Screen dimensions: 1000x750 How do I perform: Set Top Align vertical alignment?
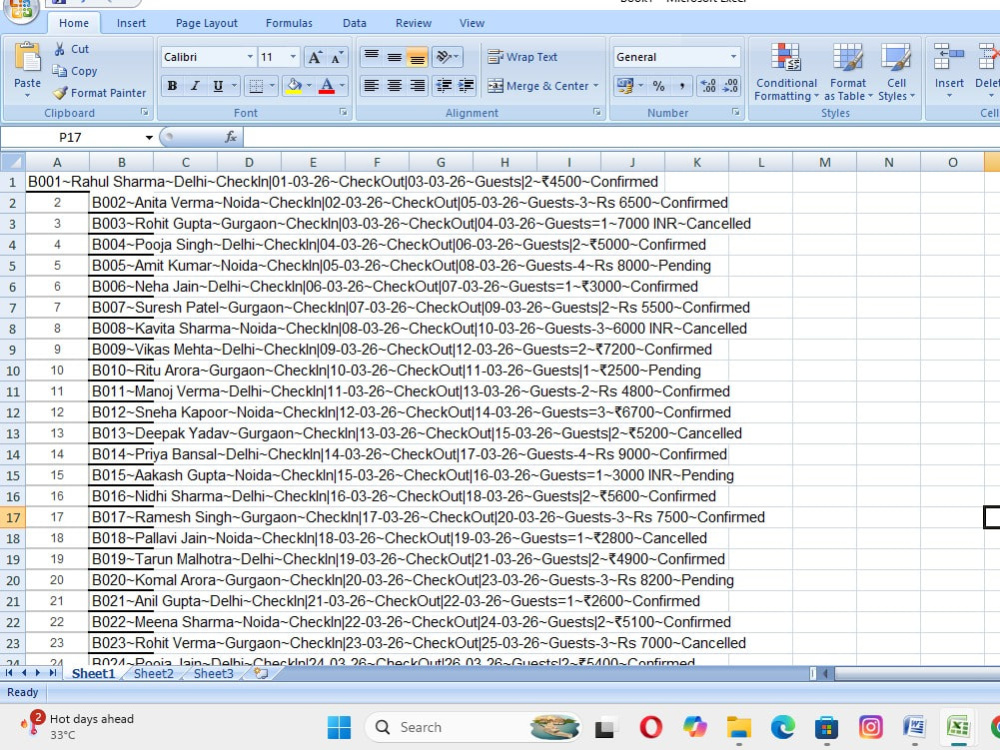(371, 57)
